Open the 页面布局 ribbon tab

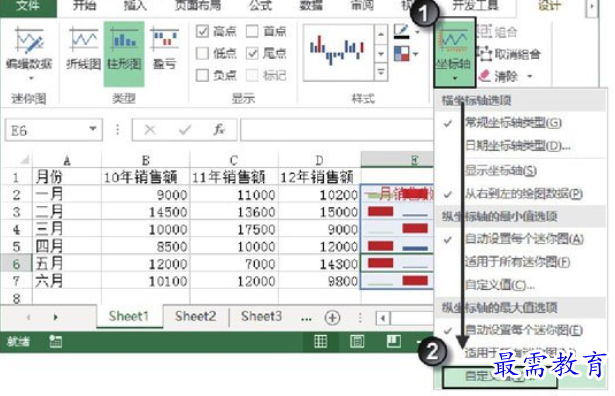tap(198, 5)
